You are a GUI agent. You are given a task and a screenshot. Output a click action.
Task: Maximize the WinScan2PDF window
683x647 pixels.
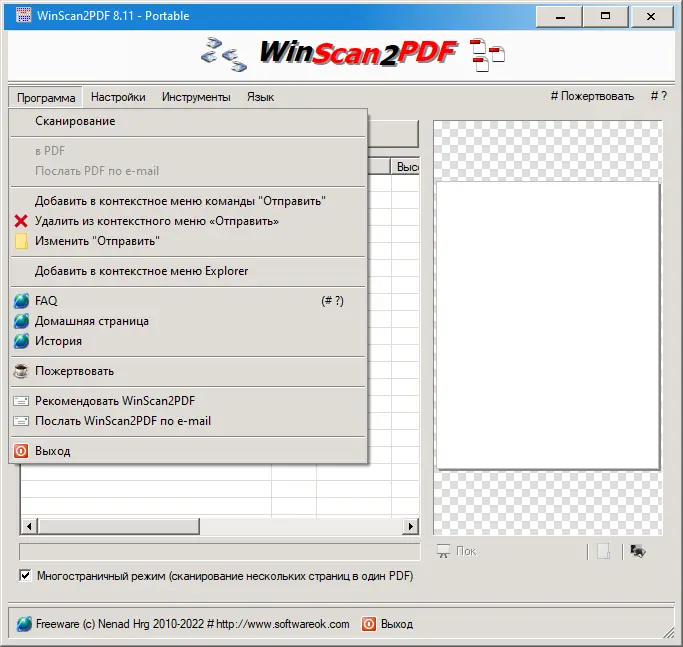point(605,17)
